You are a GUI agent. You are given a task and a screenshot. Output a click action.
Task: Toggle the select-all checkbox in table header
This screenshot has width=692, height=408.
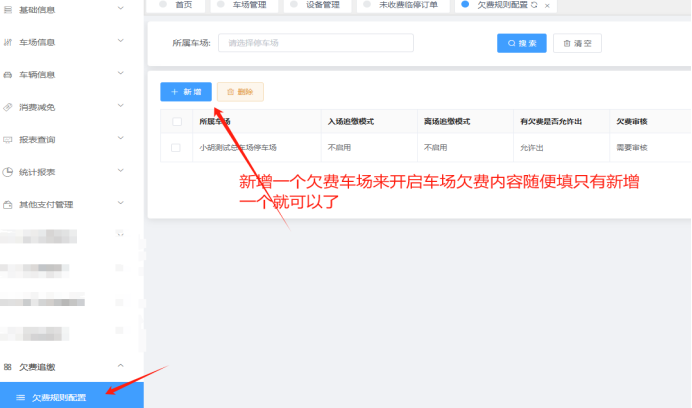[177, 121]
